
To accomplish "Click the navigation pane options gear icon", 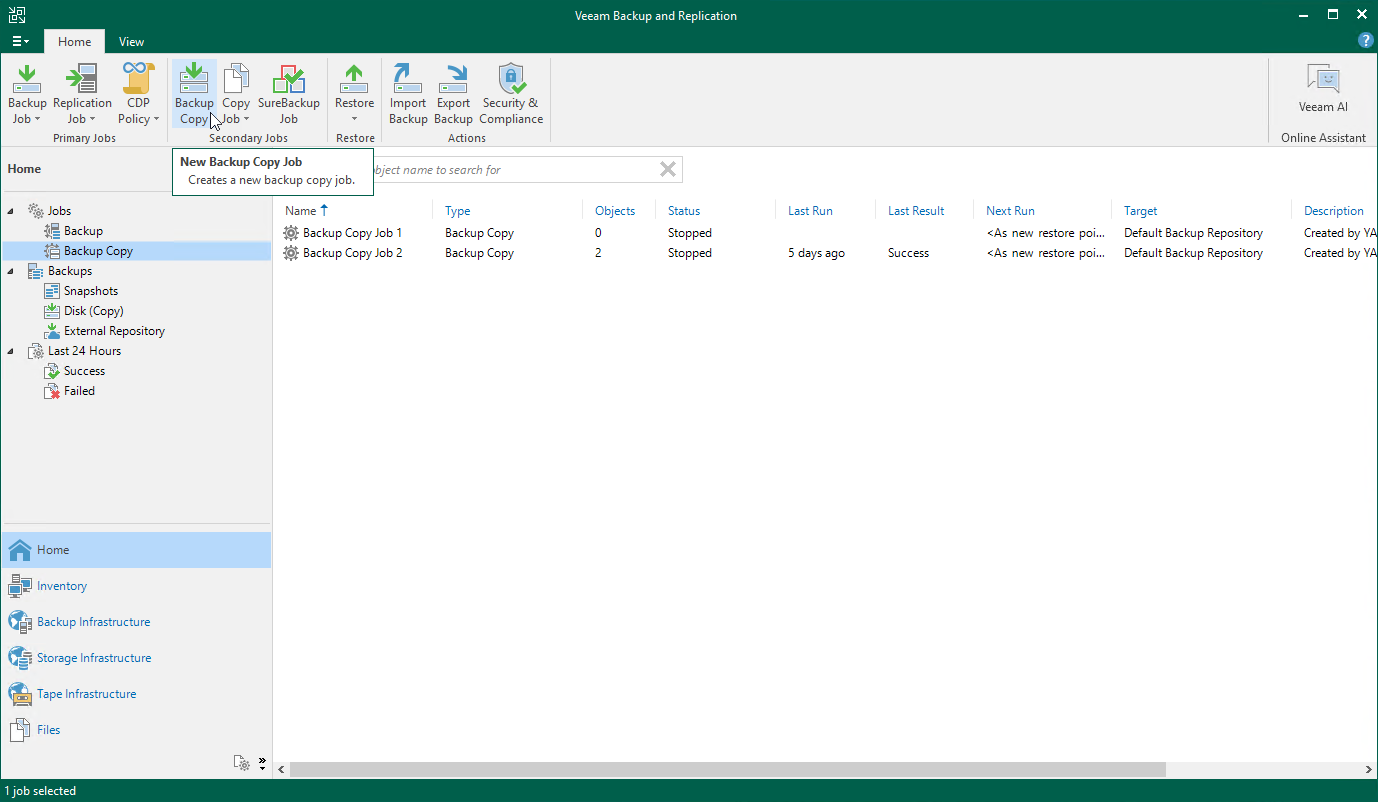I will [242, 763].
